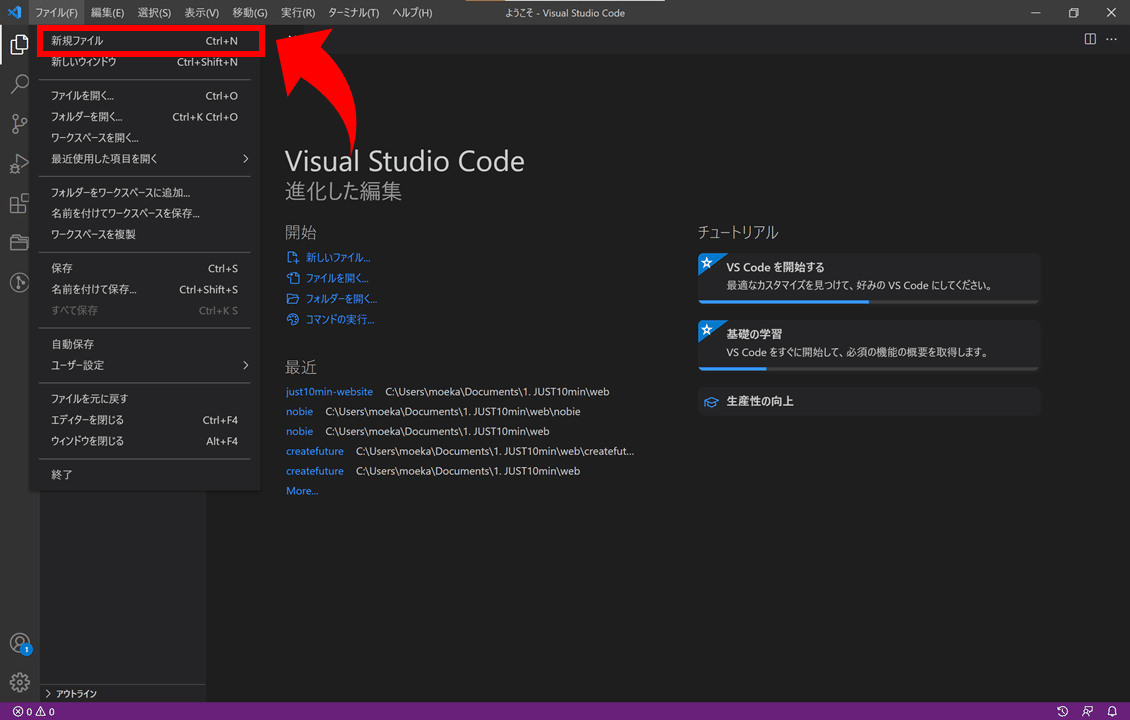This screenshot has height=720, width=1130.
Task: Choose フォルダーを開く... in the File menu
Action: click(144, 117)
